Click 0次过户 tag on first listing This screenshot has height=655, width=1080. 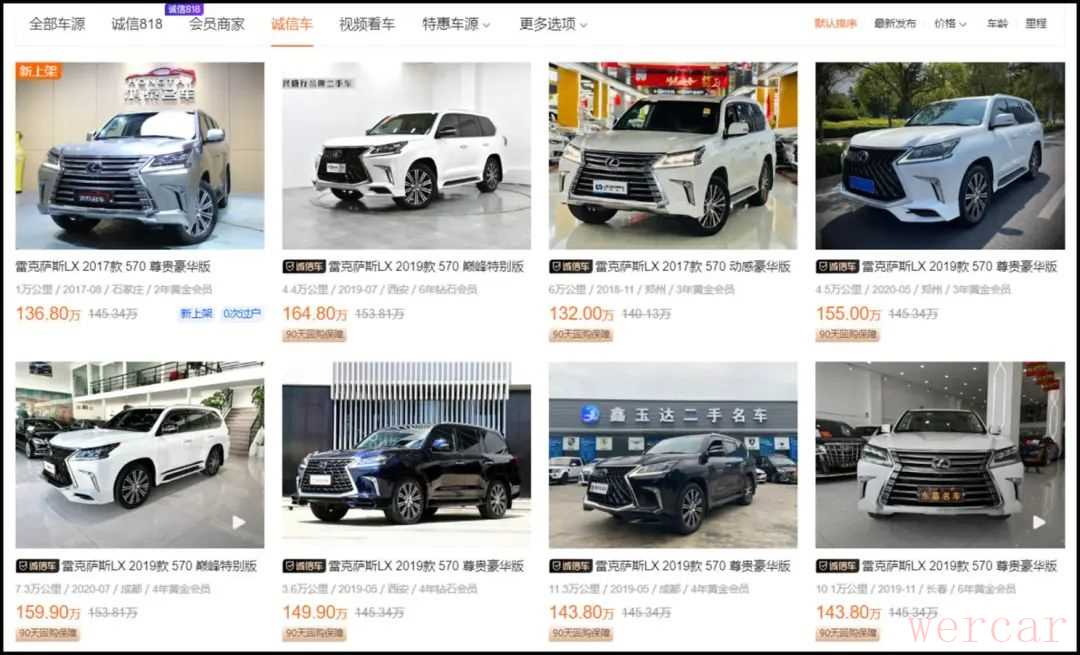coord(242,314)
